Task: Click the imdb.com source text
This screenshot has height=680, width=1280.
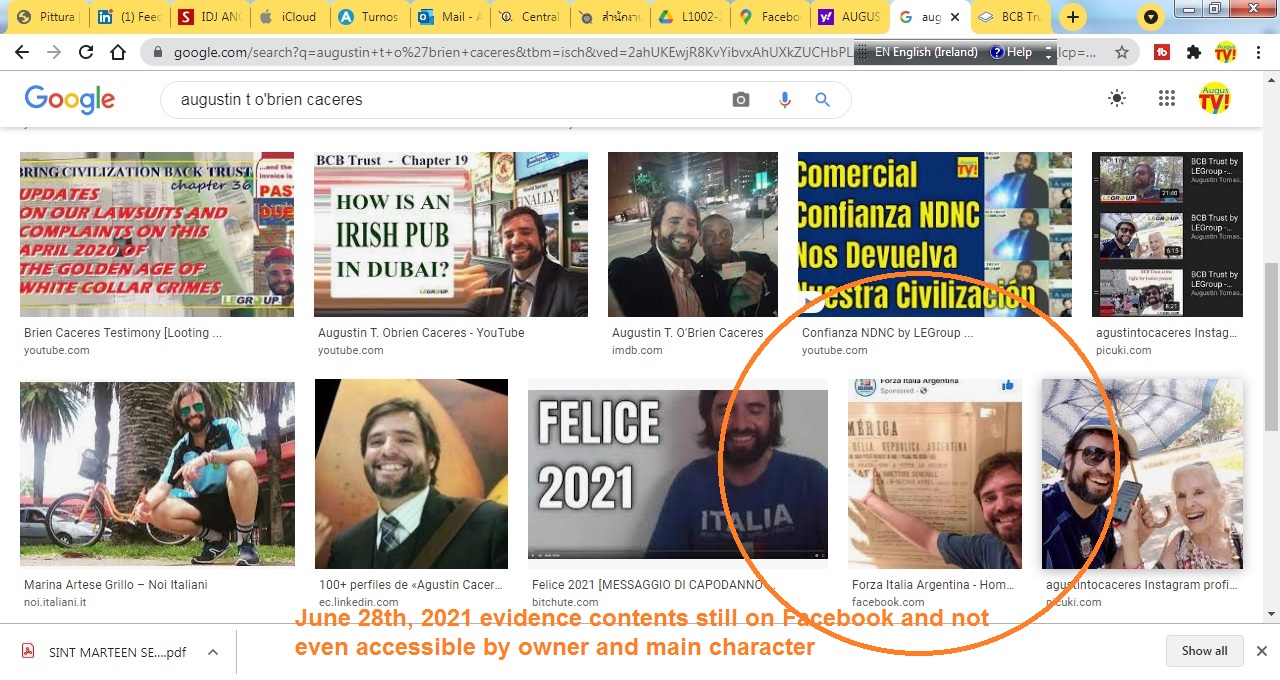Action: (x=637, y=351)
